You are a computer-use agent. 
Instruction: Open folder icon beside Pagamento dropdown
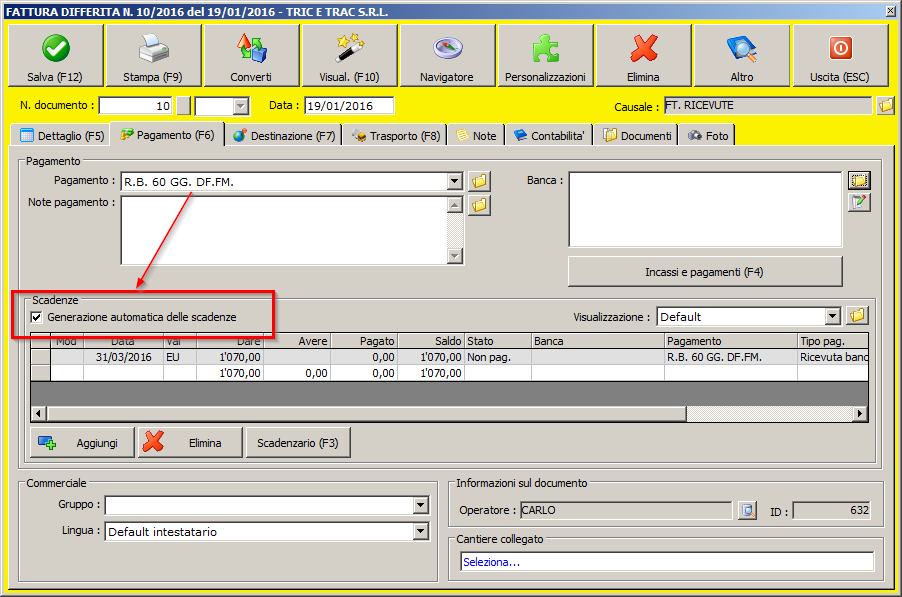pyautogui.click(x=479, y=182)
